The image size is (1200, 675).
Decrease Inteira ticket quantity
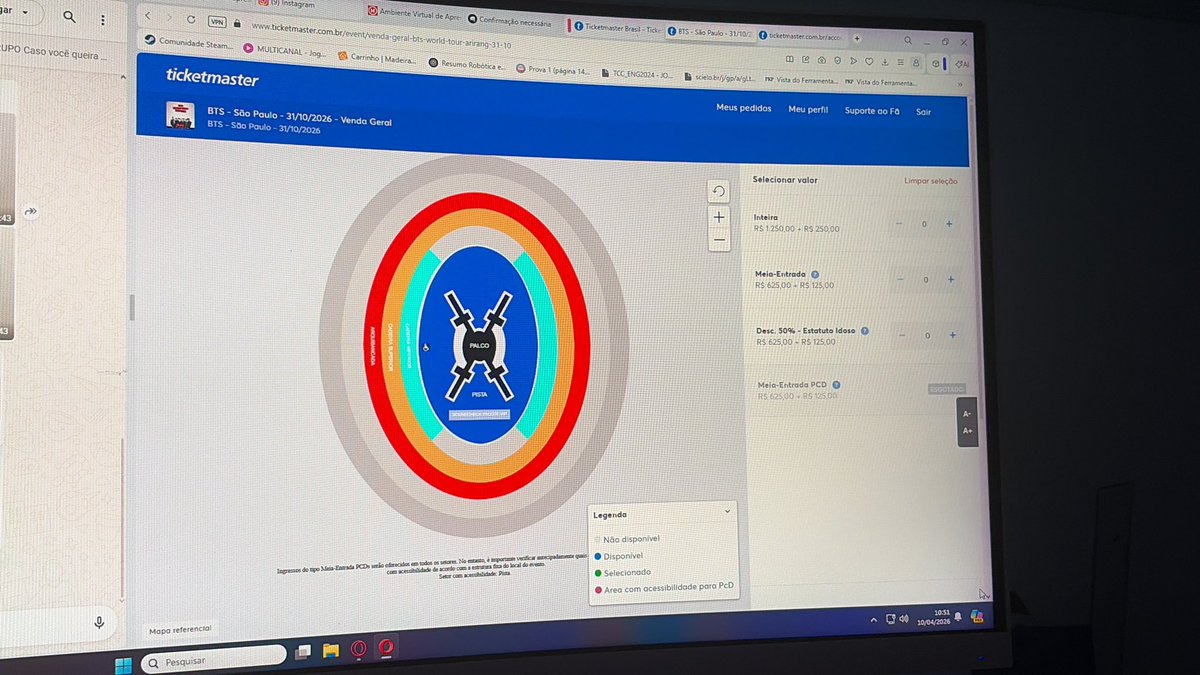(898, 223)
